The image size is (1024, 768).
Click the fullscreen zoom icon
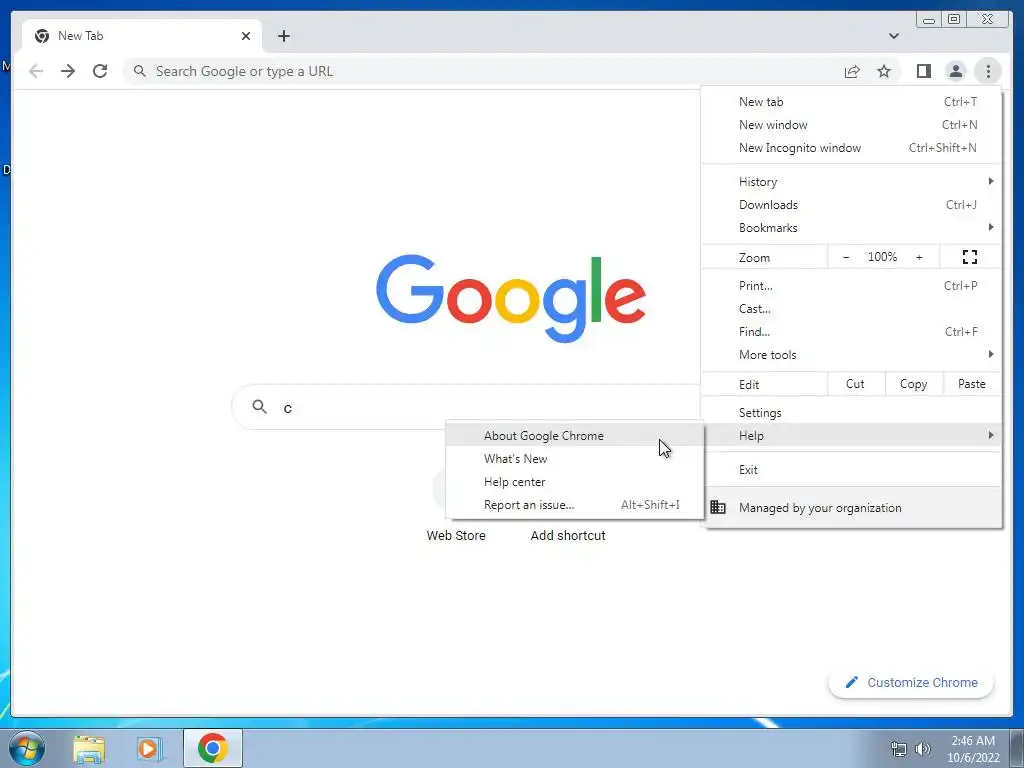pyautogui.click(x=970, y=257)
